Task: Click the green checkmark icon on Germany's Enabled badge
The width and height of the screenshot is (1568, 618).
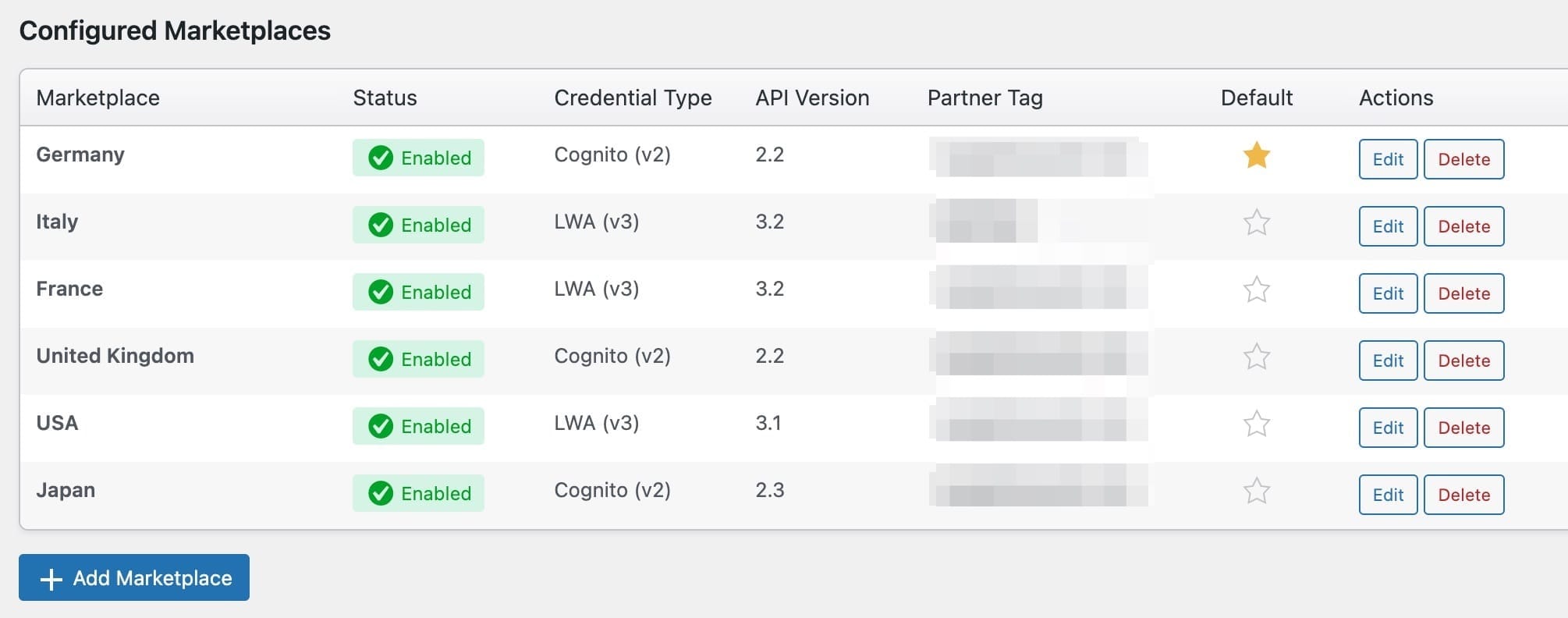Action: [x=380, y=158]
